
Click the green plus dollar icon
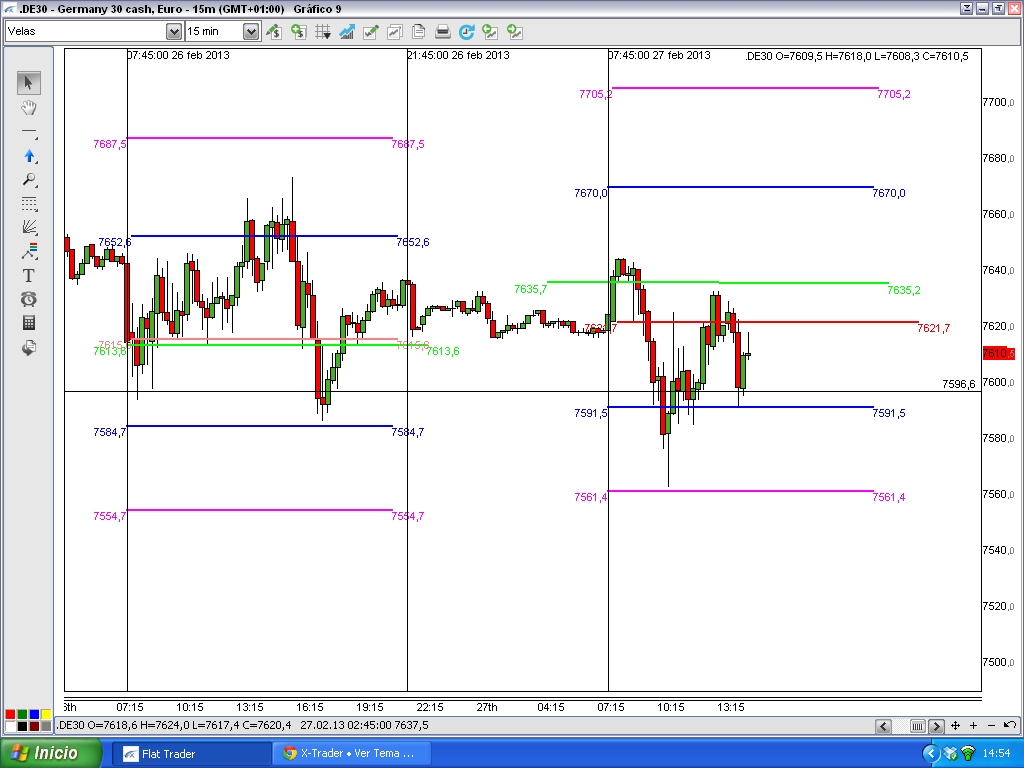[x=298, y=31]
